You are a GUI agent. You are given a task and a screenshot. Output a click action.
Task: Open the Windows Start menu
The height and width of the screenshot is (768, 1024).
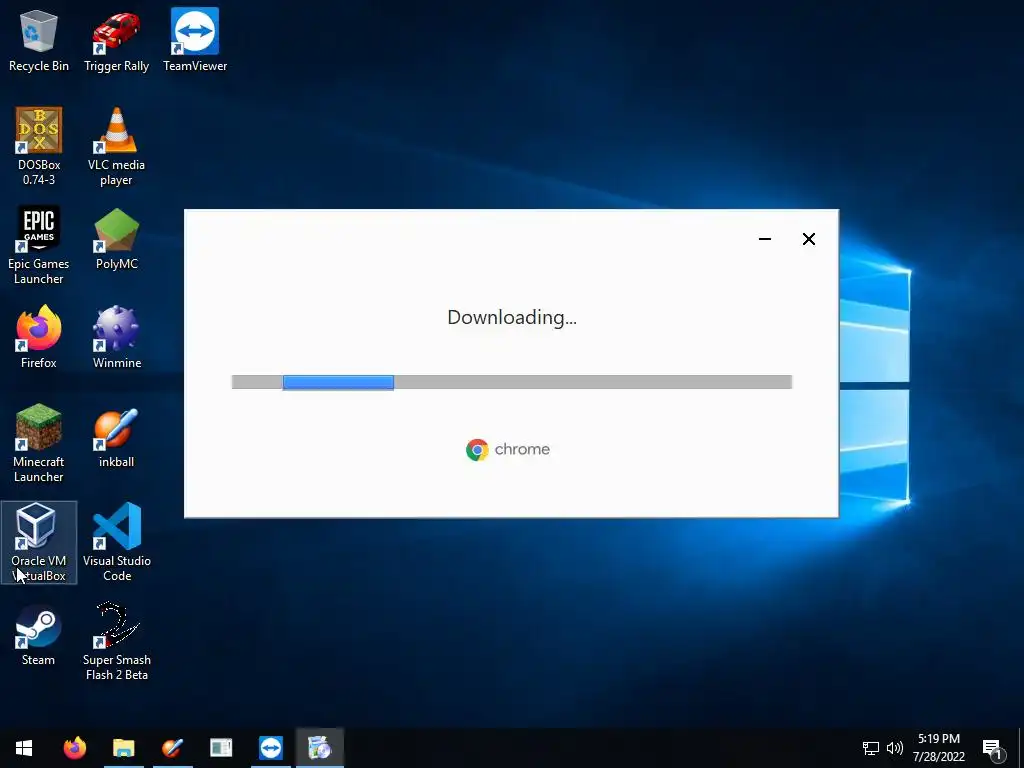point(24,748)
